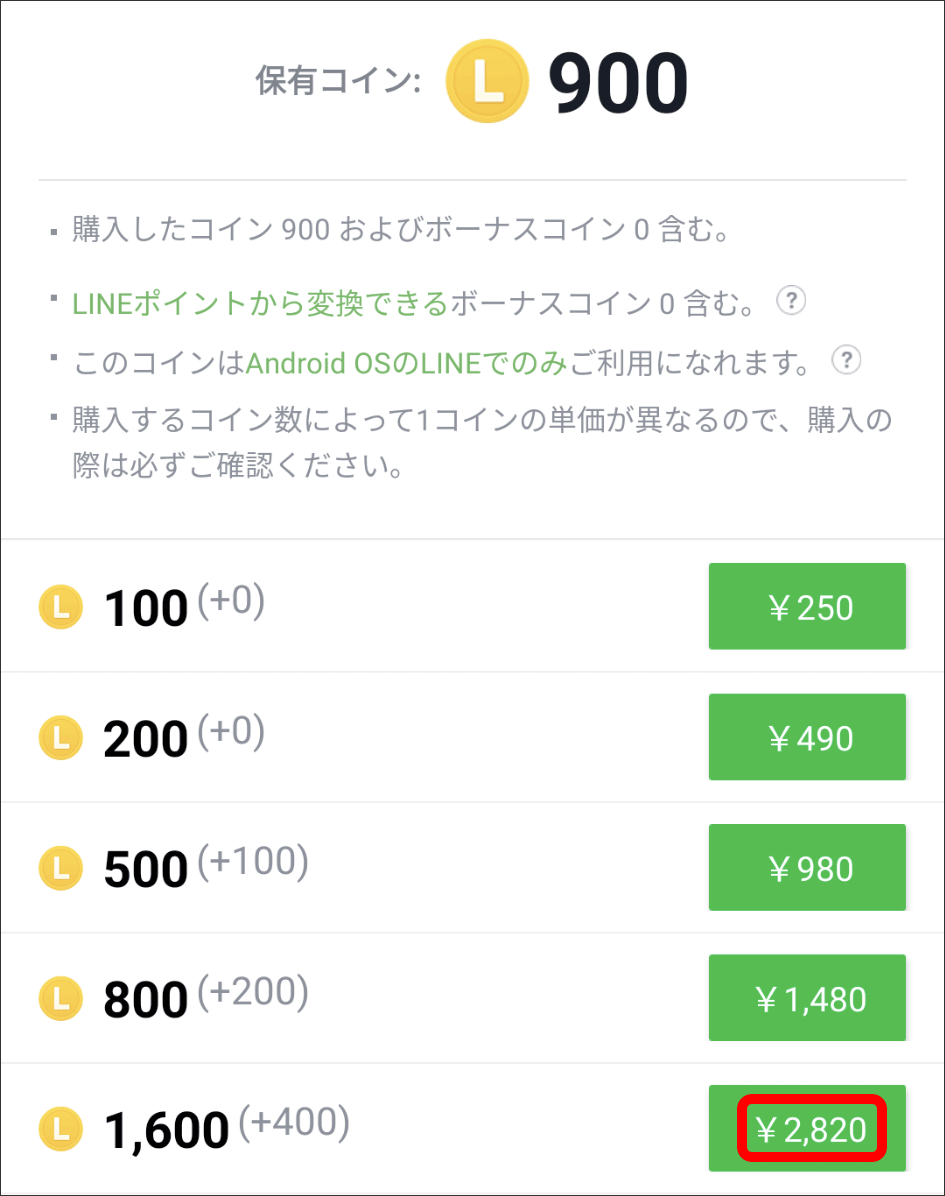Click the coin icon beside 200 coins
Image resolution: width=945 pixels, height=1196 pixels.
point(60,738)
